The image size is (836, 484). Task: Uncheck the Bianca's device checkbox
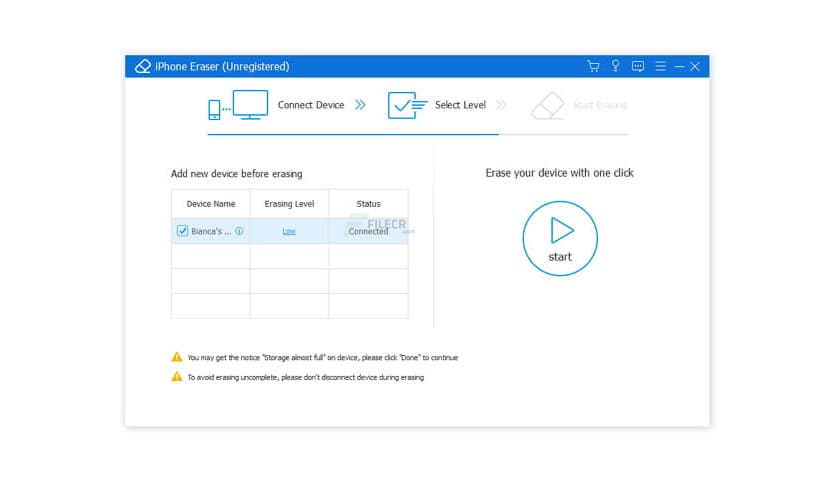pyautogui.click(x=182, y=231)
